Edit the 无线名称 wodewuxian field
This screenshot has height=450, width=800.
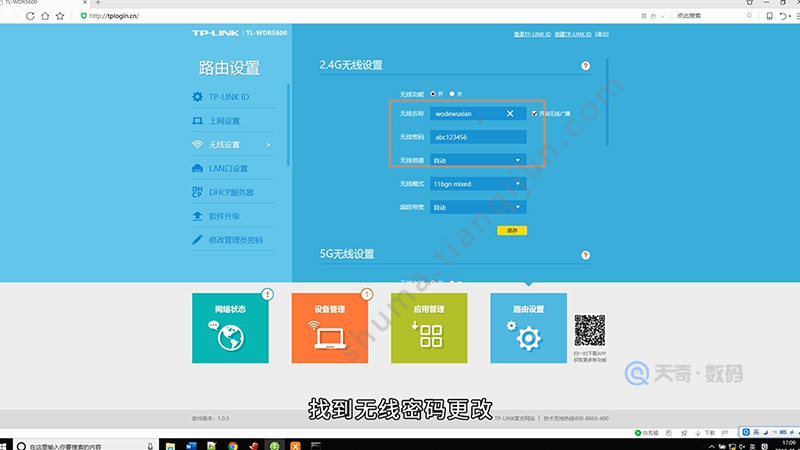[x=478, y=113]
